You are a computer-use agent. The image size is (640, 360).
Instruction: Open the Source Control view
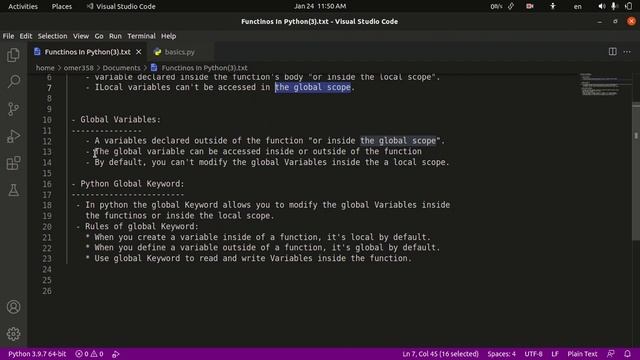(13, 109)
